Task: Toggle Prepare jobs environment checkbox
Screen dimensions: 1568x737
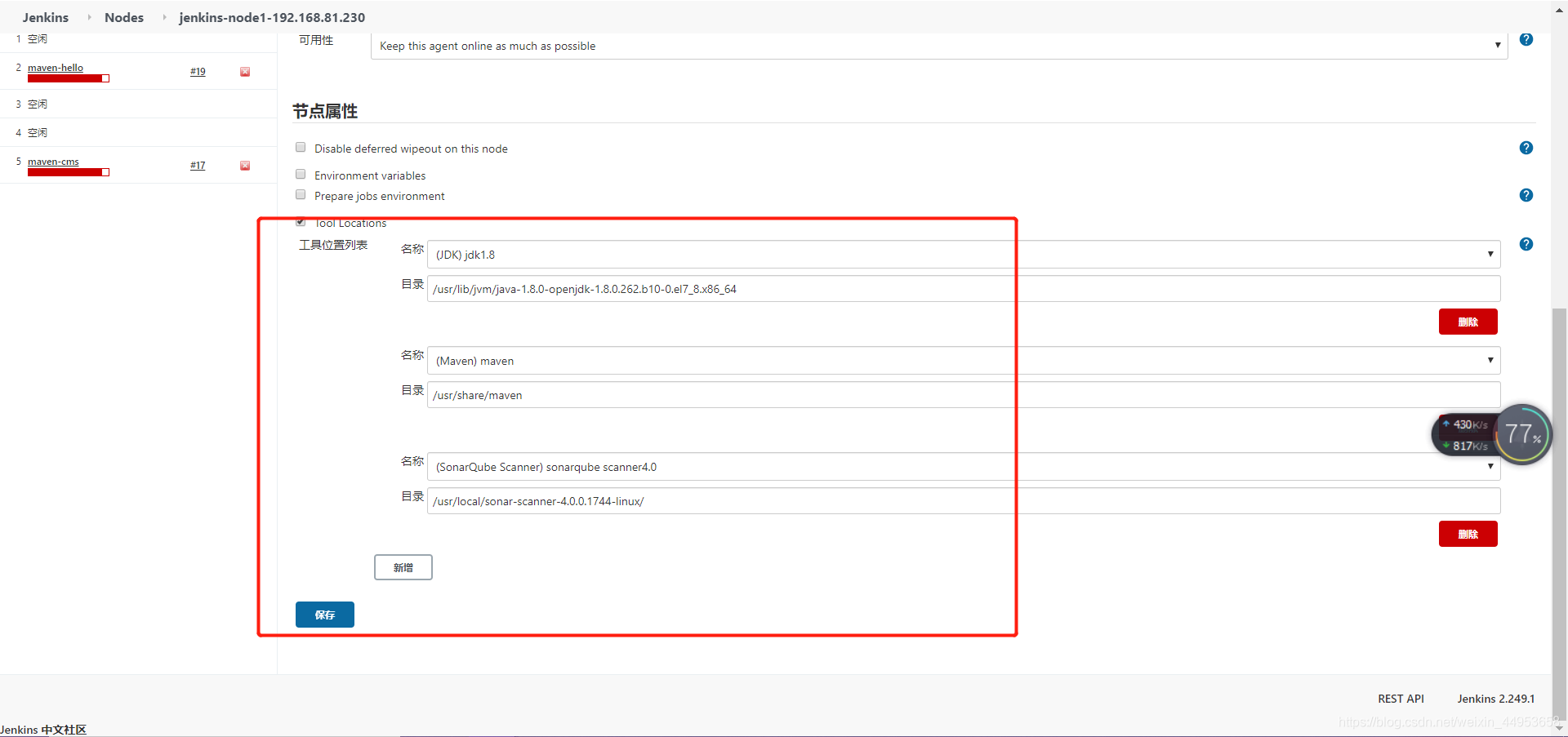Action: (301, 195)
